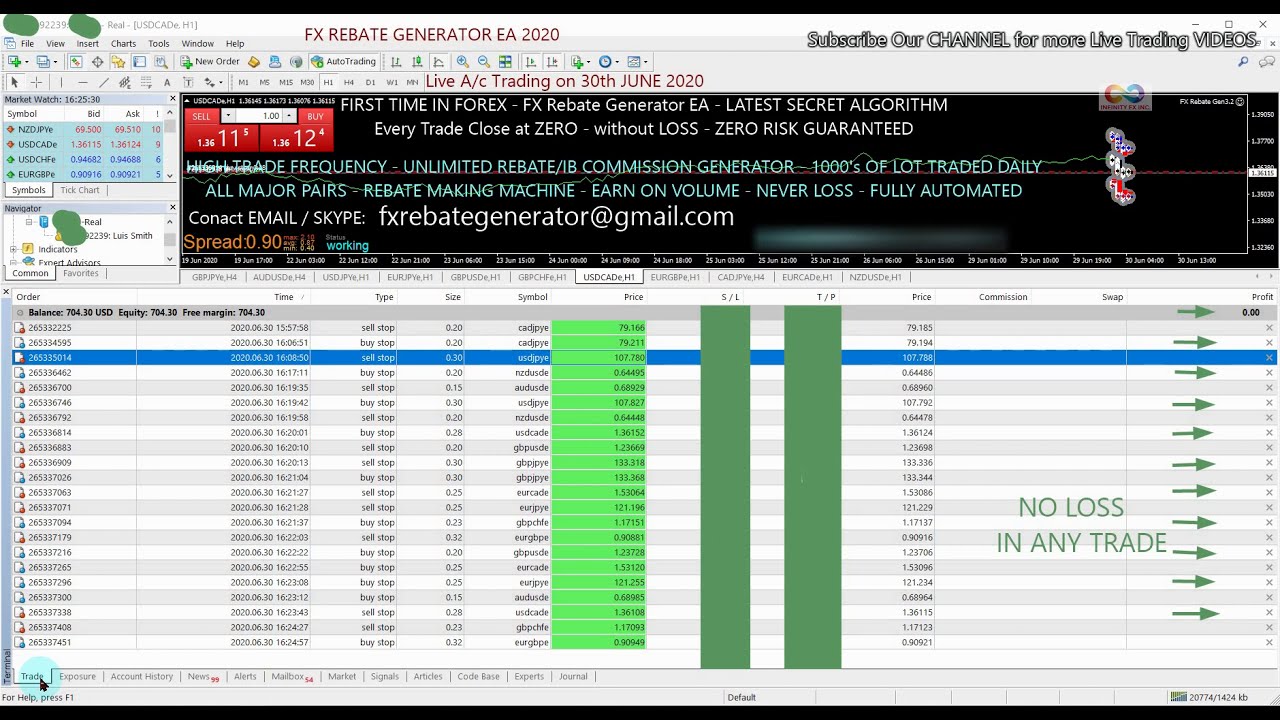Close the Navigator panel
Image resolution: width=1280 pixels, height=720 pixels.
[172, 208]
